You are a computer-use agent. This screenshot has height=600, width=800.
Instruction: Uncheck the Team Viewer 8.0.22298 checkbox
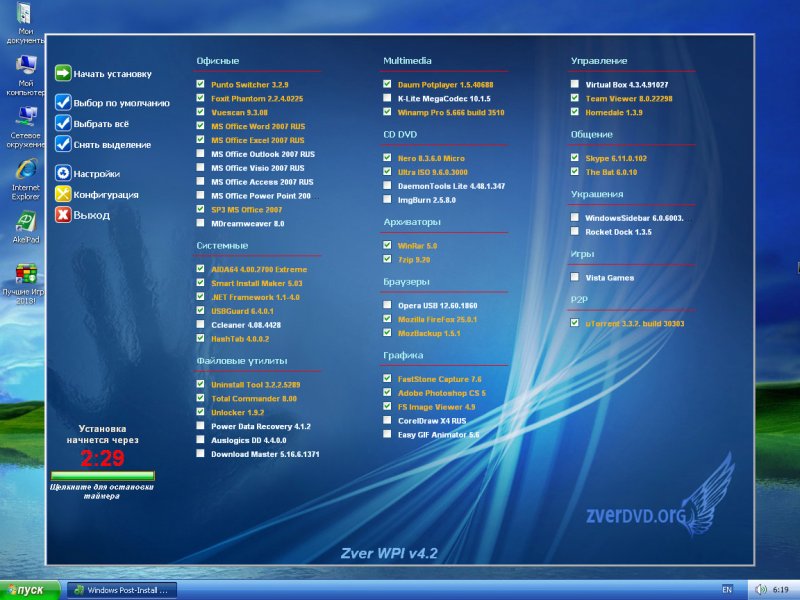[575, 98]
